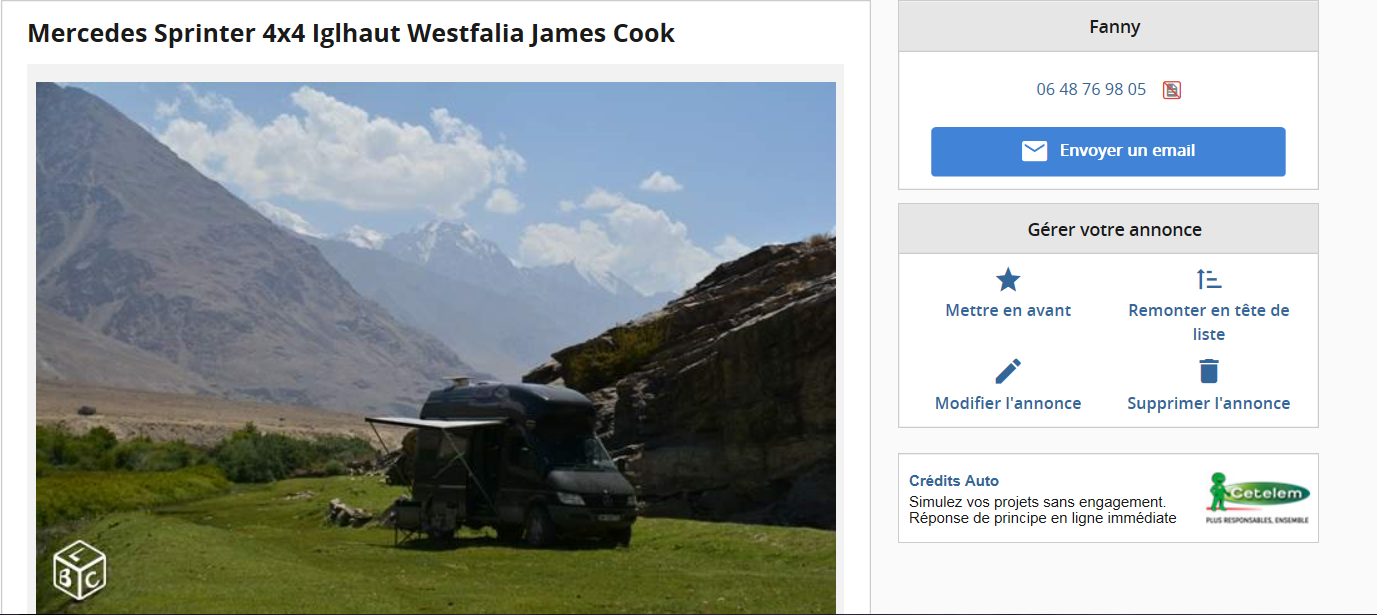Click the Sprinter camper van photo
The width and height of the screenshot is (1377, 615).
(436, 348)
